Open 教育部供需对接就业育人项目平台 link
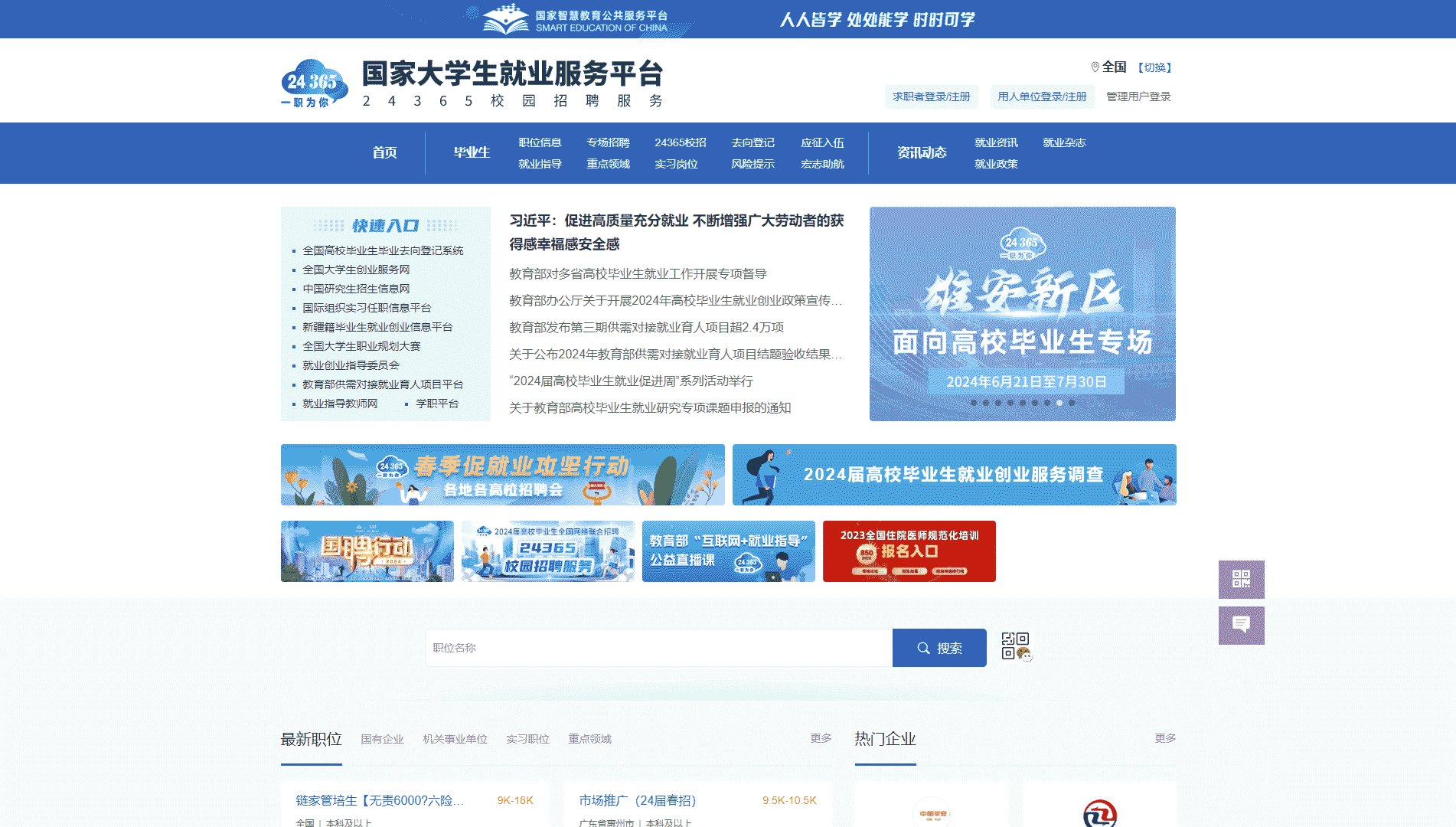This screenshot has width=1456, height=827. pos(383,384)
